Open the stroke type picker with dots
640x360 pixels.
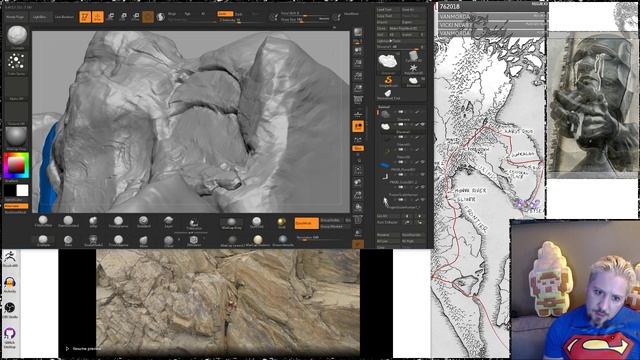point(16,63)
